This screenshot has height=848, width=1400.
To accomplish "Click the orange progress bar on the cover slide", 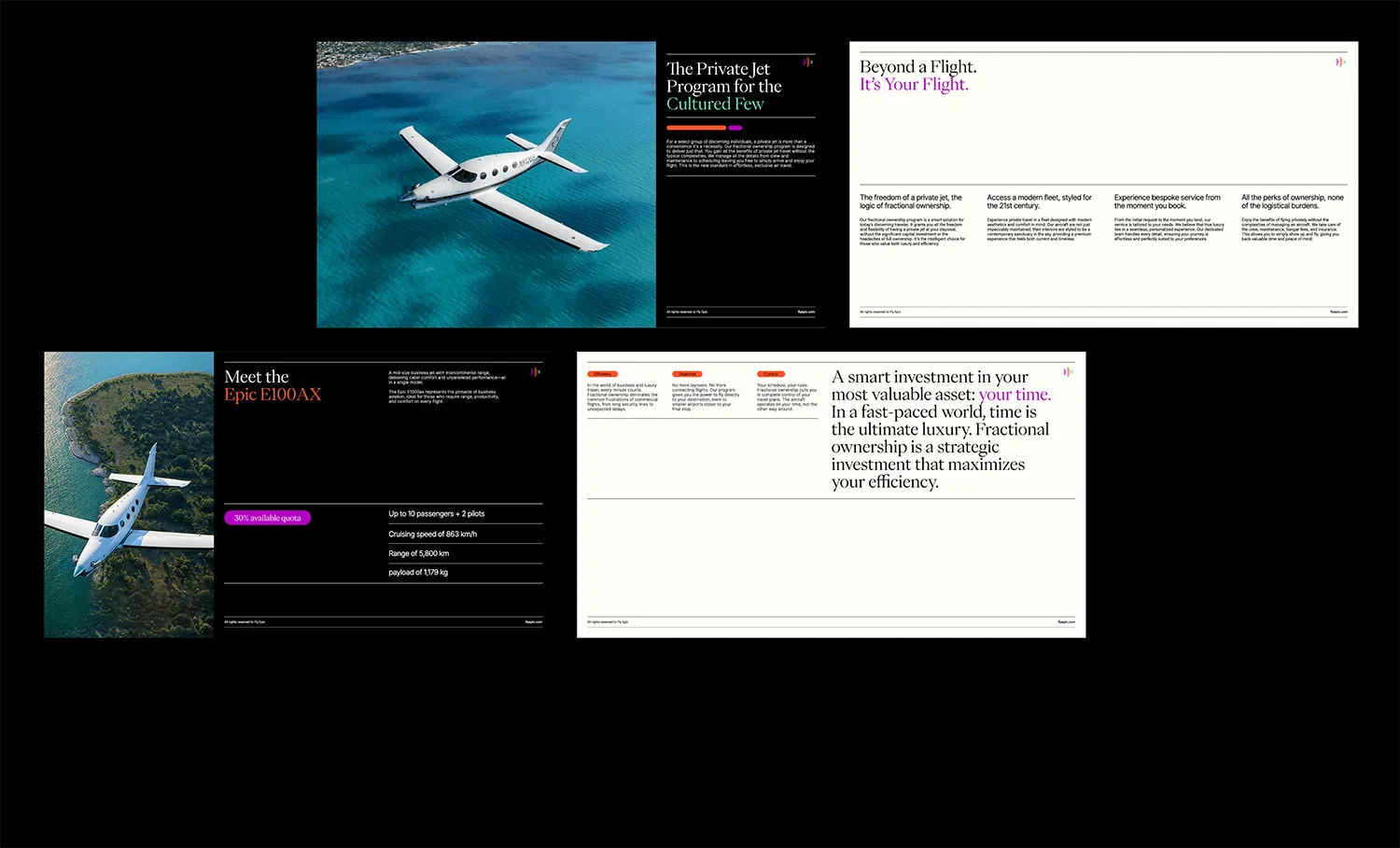I will pos(695,127).
